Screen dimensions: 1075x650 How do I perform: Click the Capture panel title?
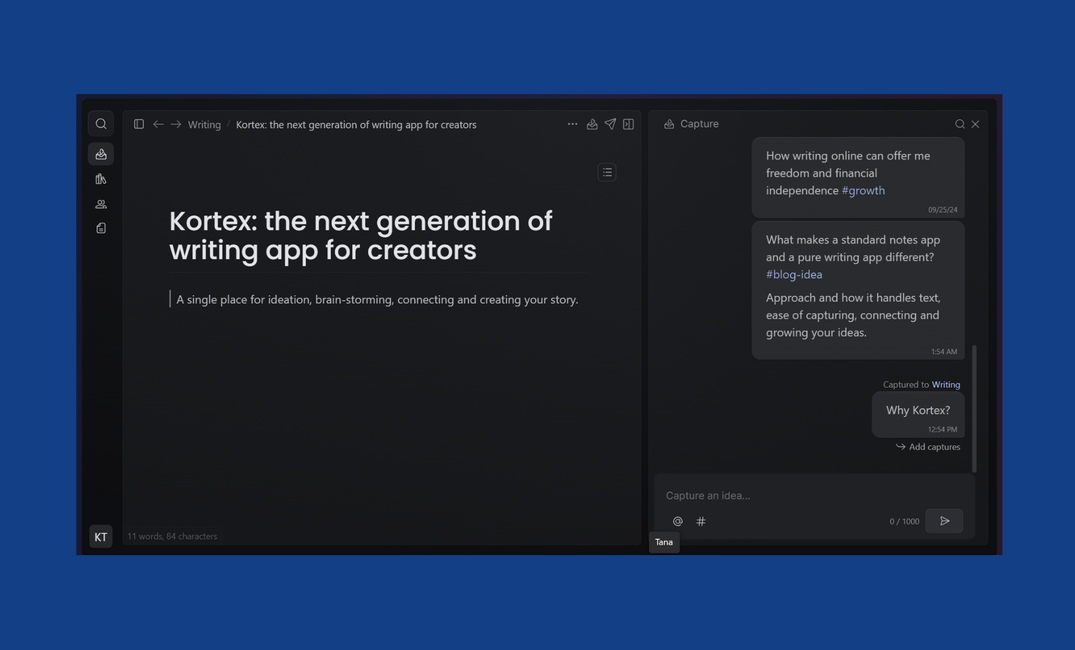699,124
